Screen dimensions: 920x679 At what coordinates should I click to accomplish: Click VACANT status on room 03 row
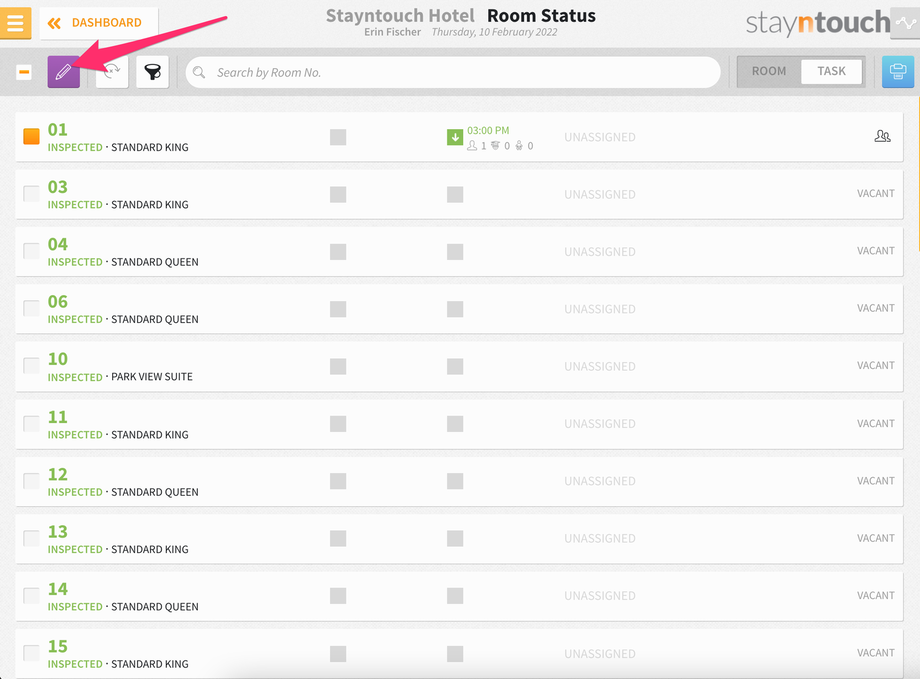point(875,193)
